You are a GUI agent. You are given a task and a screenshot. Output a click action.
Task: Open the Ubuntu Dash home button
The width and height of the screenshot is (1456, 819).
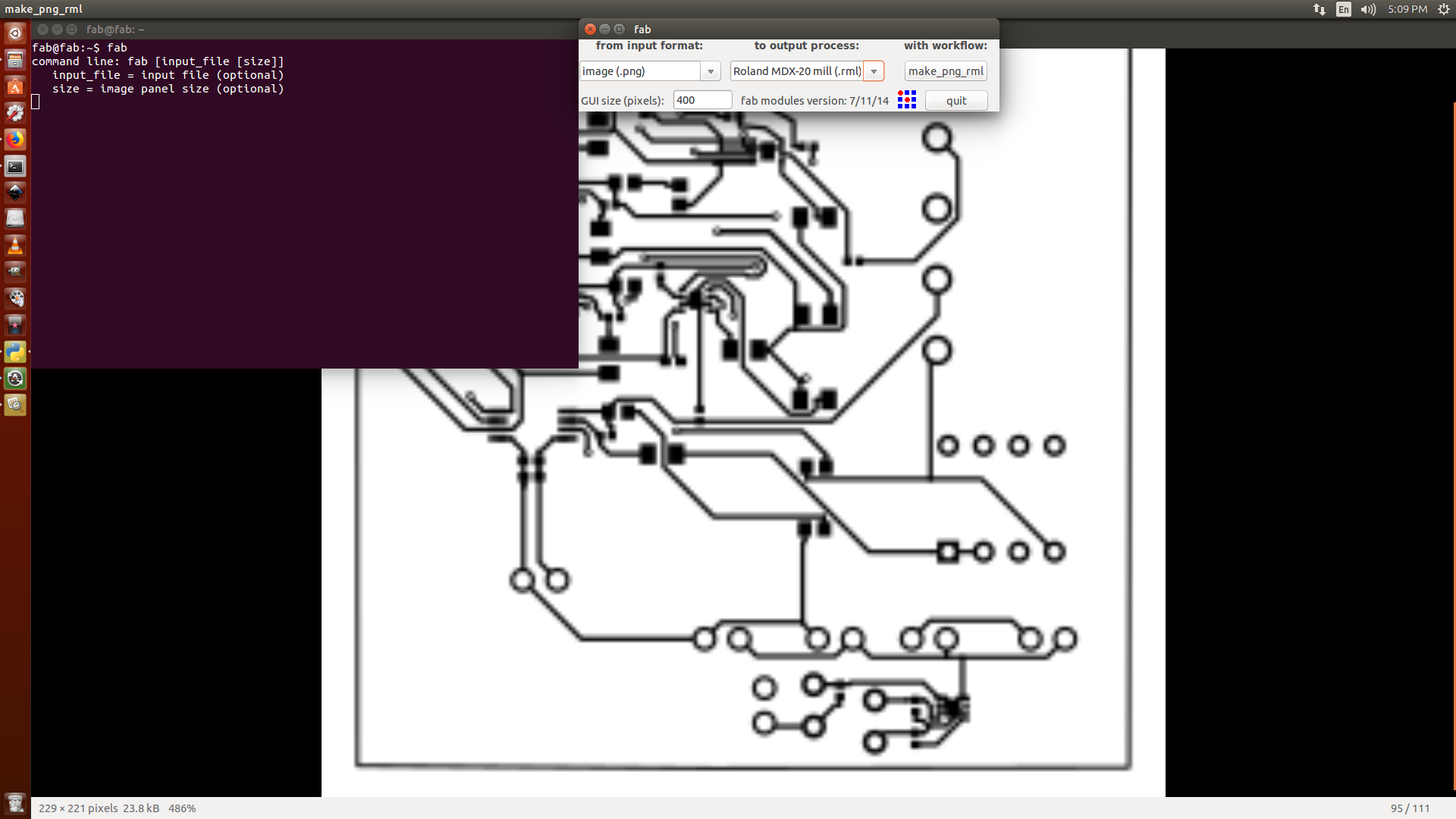pos(15,33)
